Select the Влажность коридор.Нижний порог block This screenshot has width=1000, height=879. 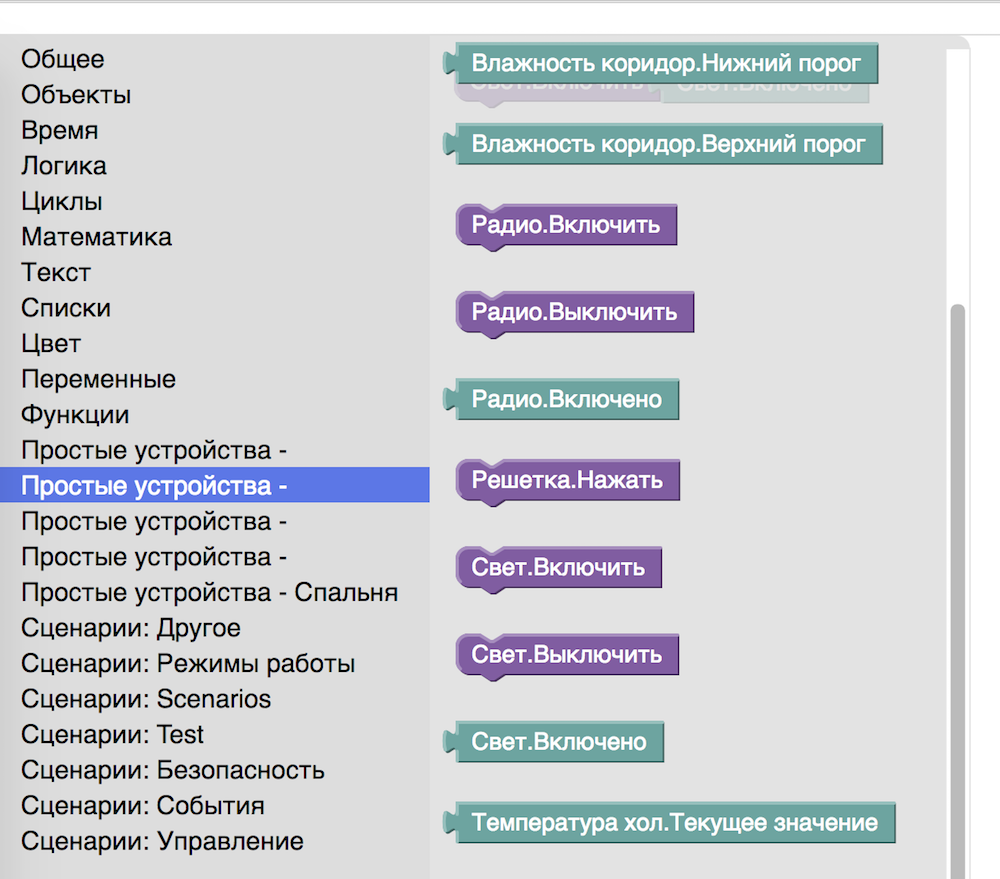click(x=666, y=63)
